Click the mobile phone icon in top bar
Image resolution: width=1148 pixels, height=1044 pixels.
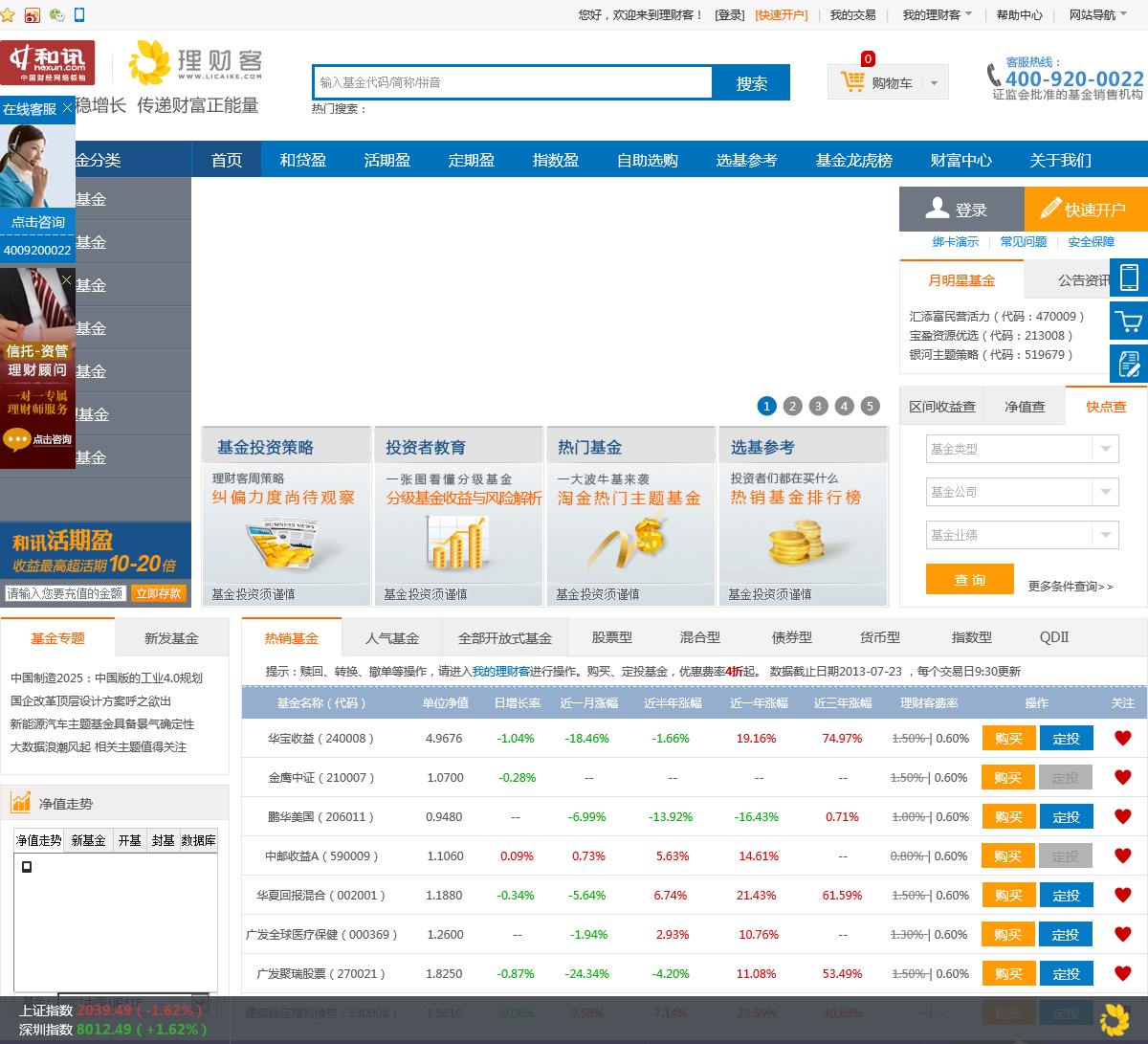pyautogui.click(x=79, y=14)
